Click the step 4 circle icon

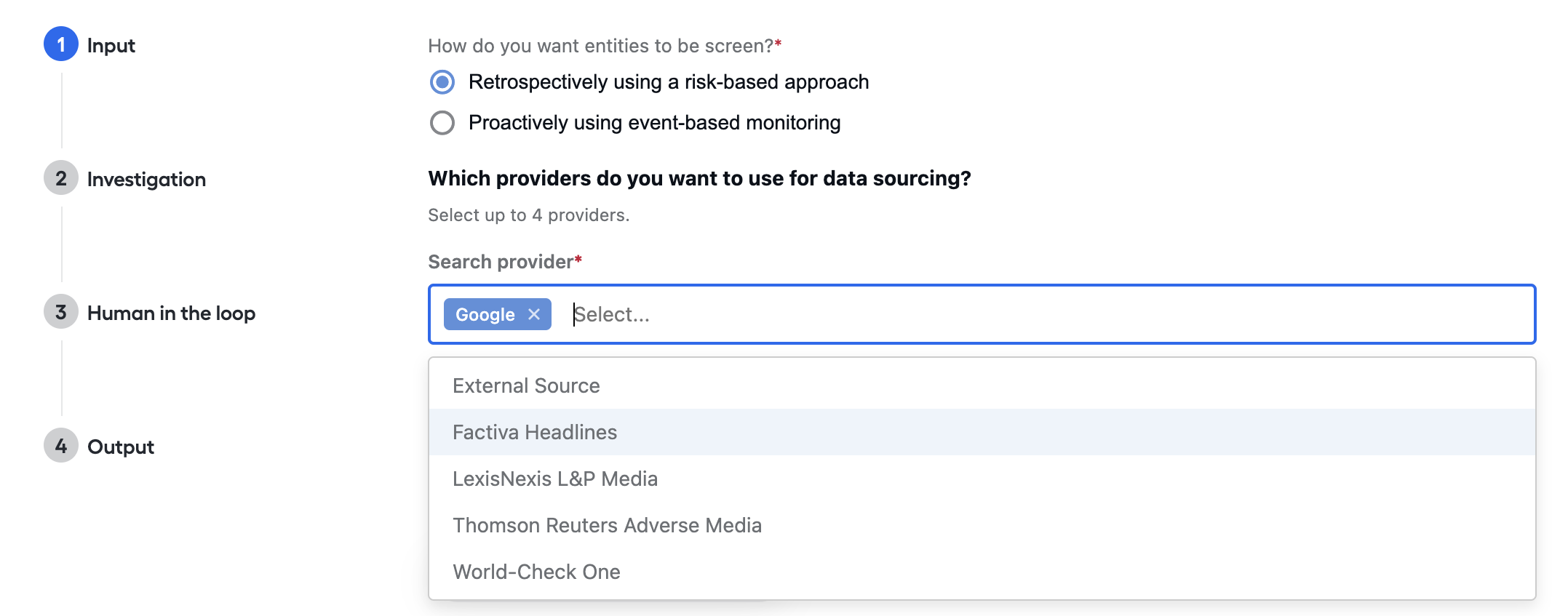coord(61,446)
